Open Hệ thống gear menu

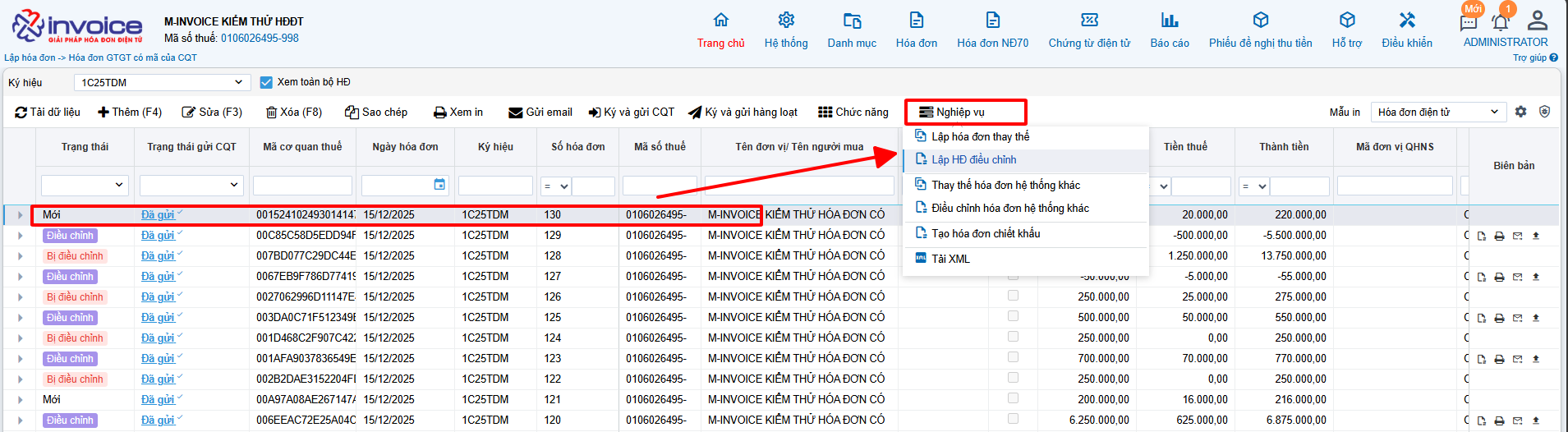pyautogui.click(x=786, y=21)
